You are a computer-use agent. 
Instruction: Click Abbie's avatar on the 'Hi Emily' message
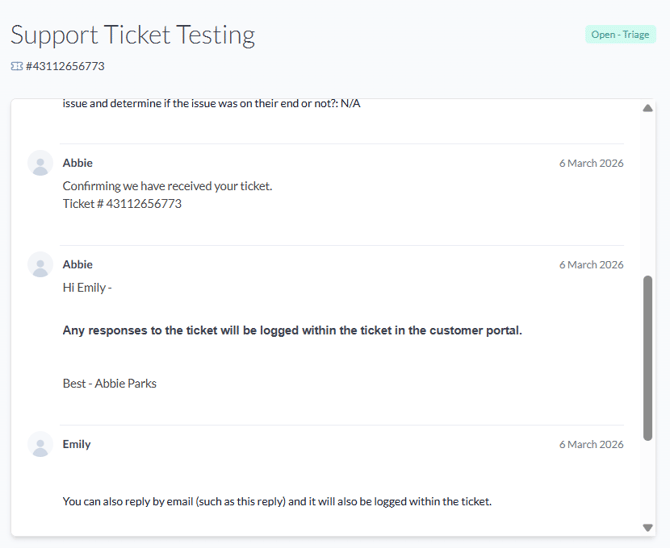tap(40, 265)
